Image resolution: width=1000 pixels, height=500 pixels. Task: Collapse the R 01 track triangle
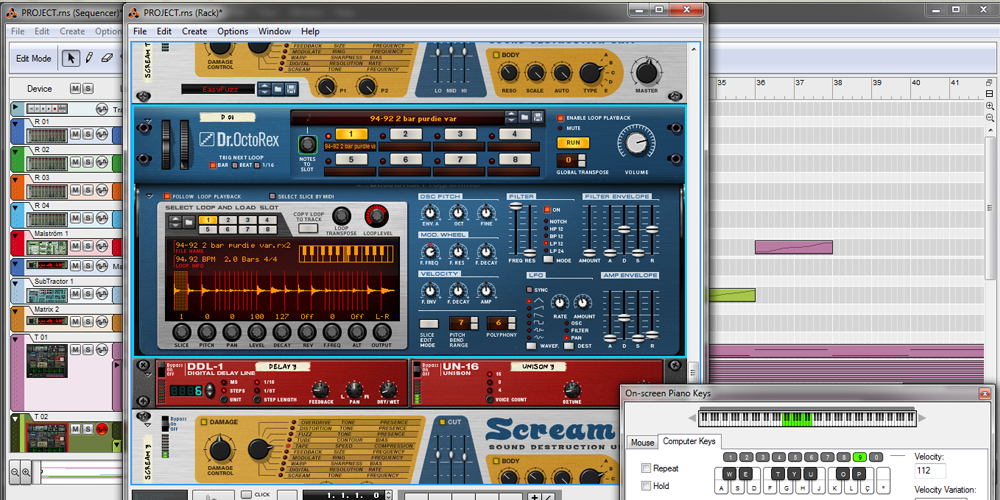click(x=15, y=122)
